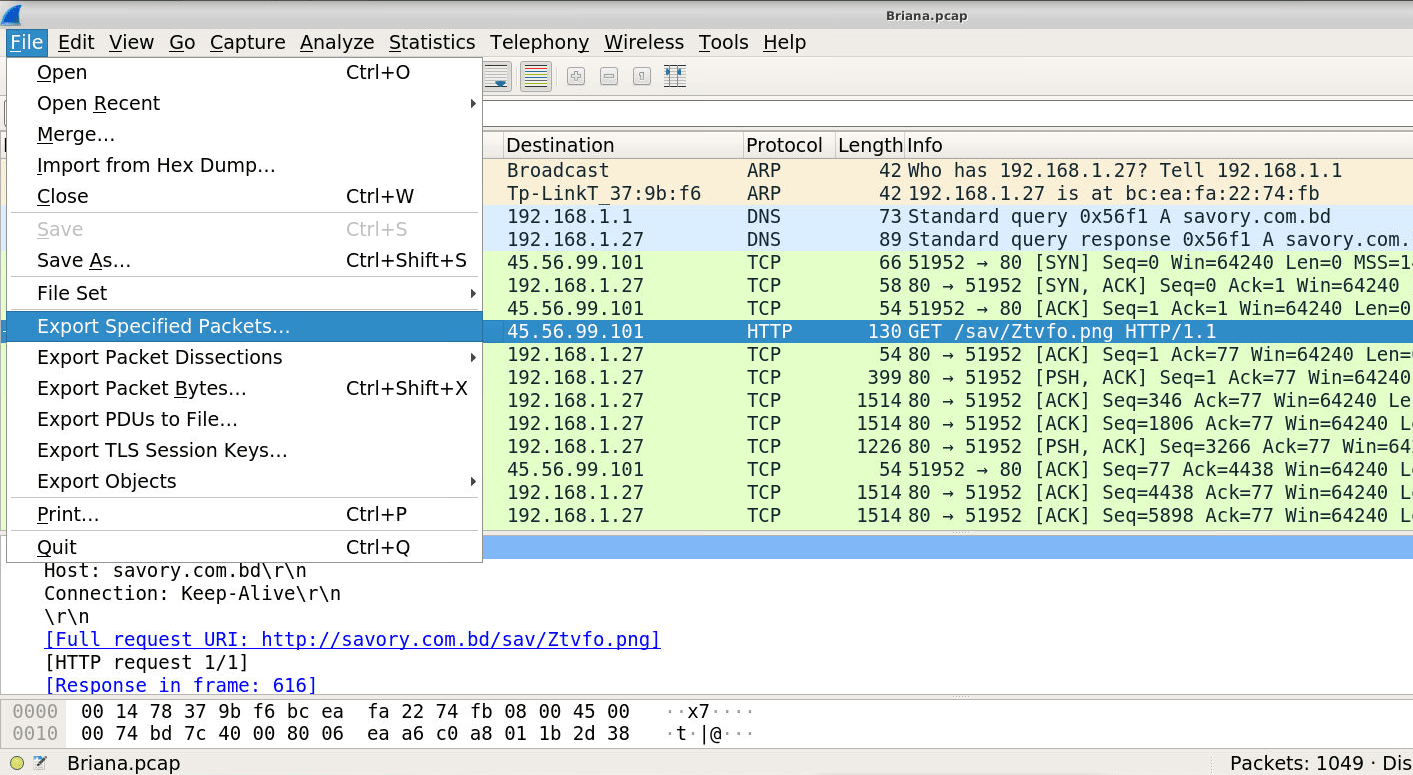The width and height of the screenshot is (1413, 775).
Task: Select Export PDUs to File...
Action: tap(244, 419)
